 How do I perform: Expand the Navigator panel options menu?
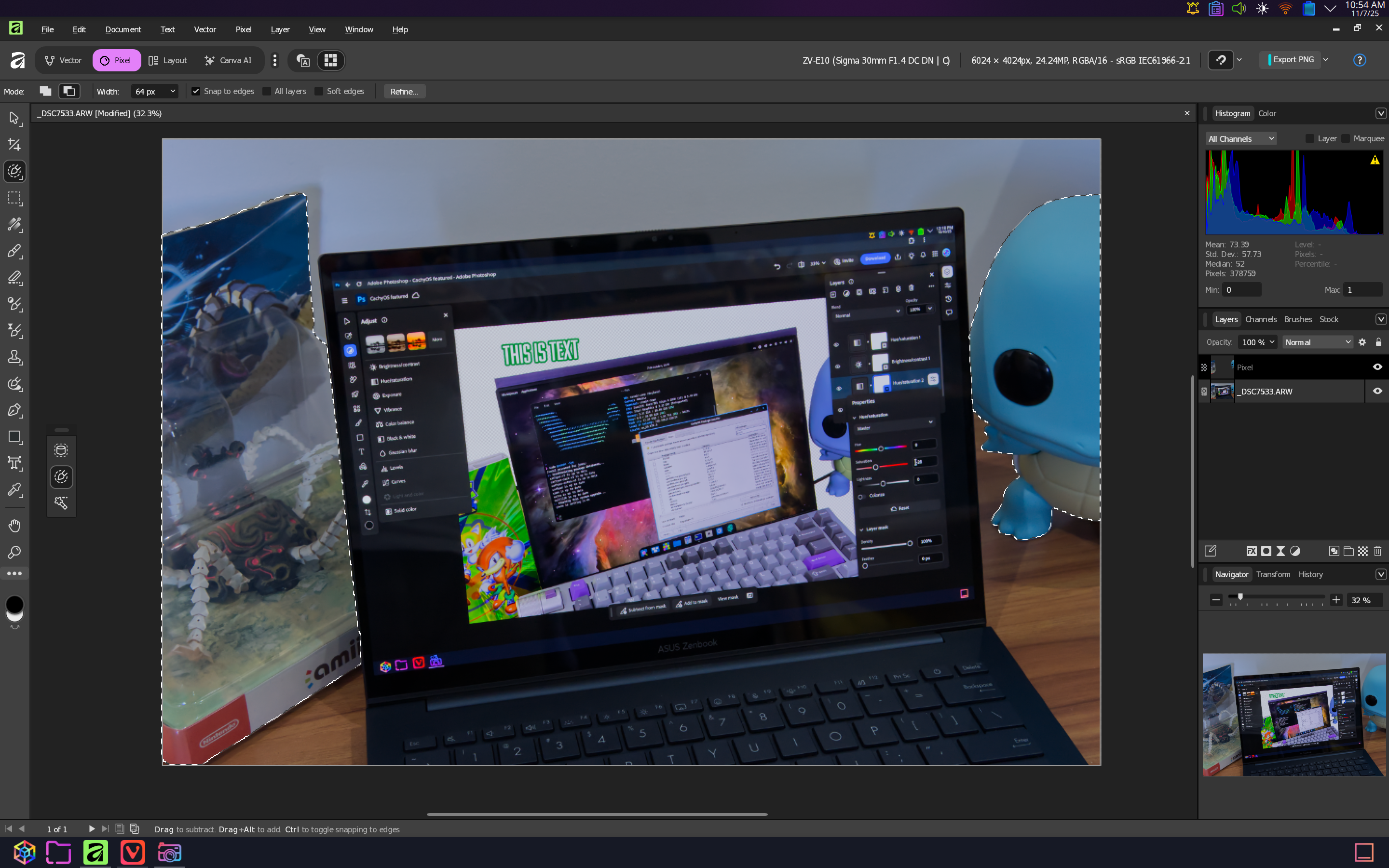[x=1381, y=575]
